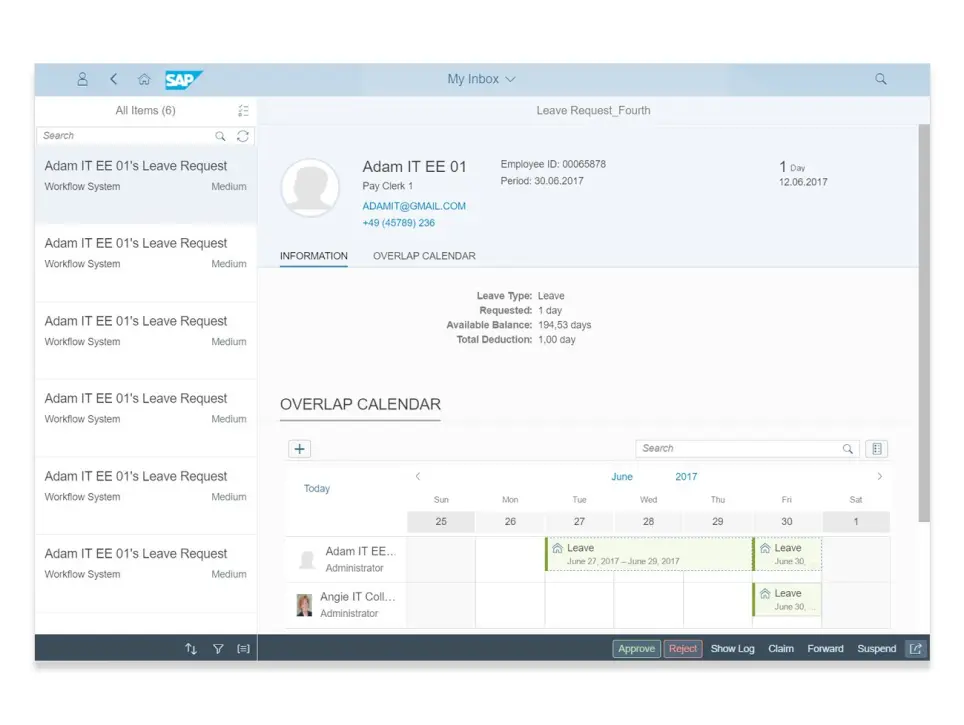Open the sort icon in list footer

point(191,649)
